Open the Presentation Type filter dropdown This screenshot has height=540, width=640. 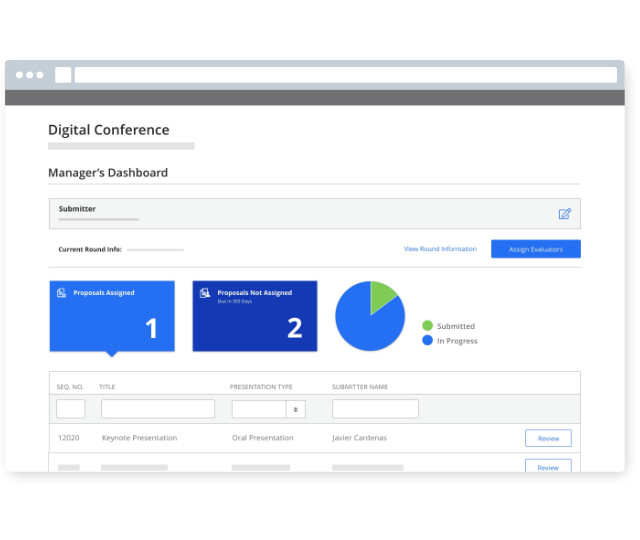(268, 409)
